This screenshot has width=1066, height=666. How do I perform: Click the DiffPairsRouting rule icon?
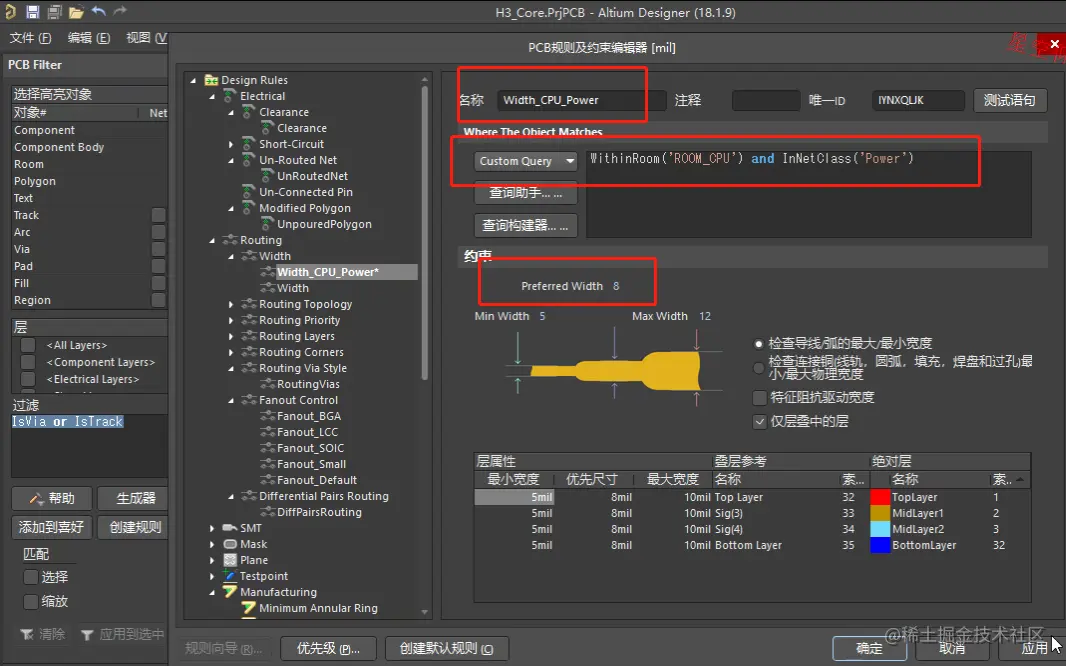(x=267, y=512)
